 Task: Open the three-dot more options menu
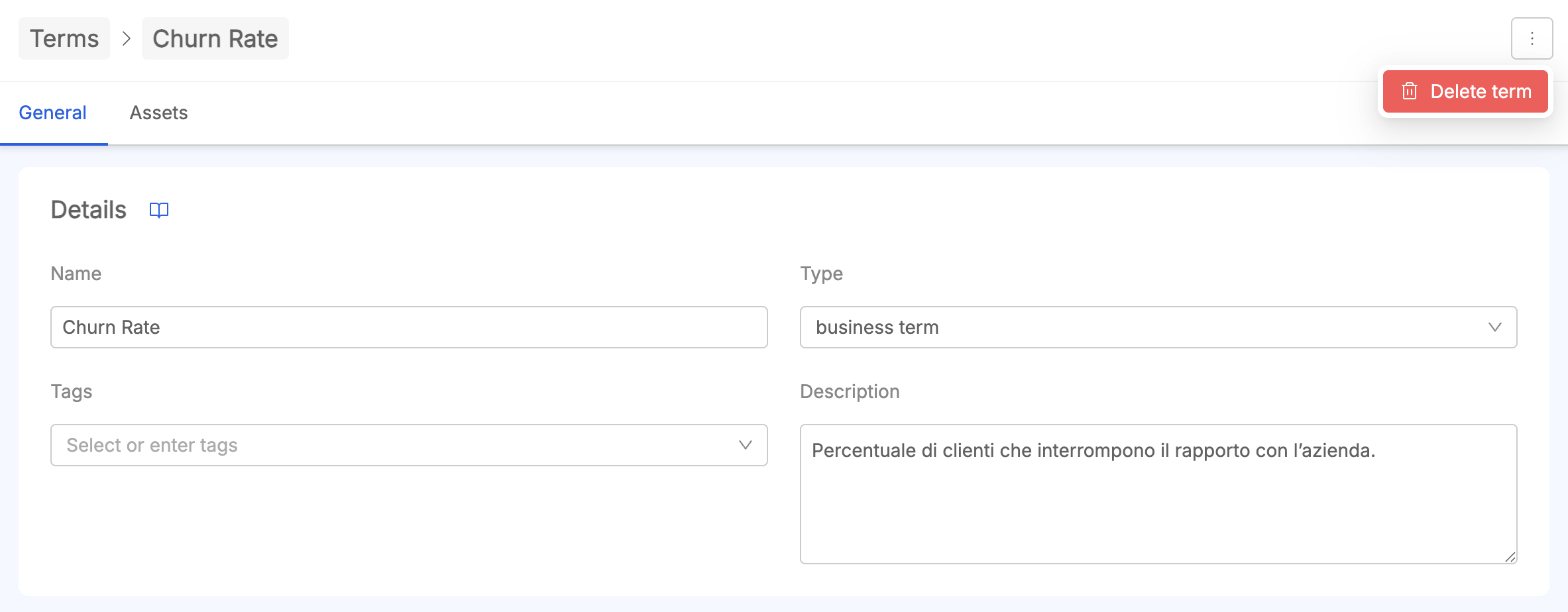point(1532,38)
